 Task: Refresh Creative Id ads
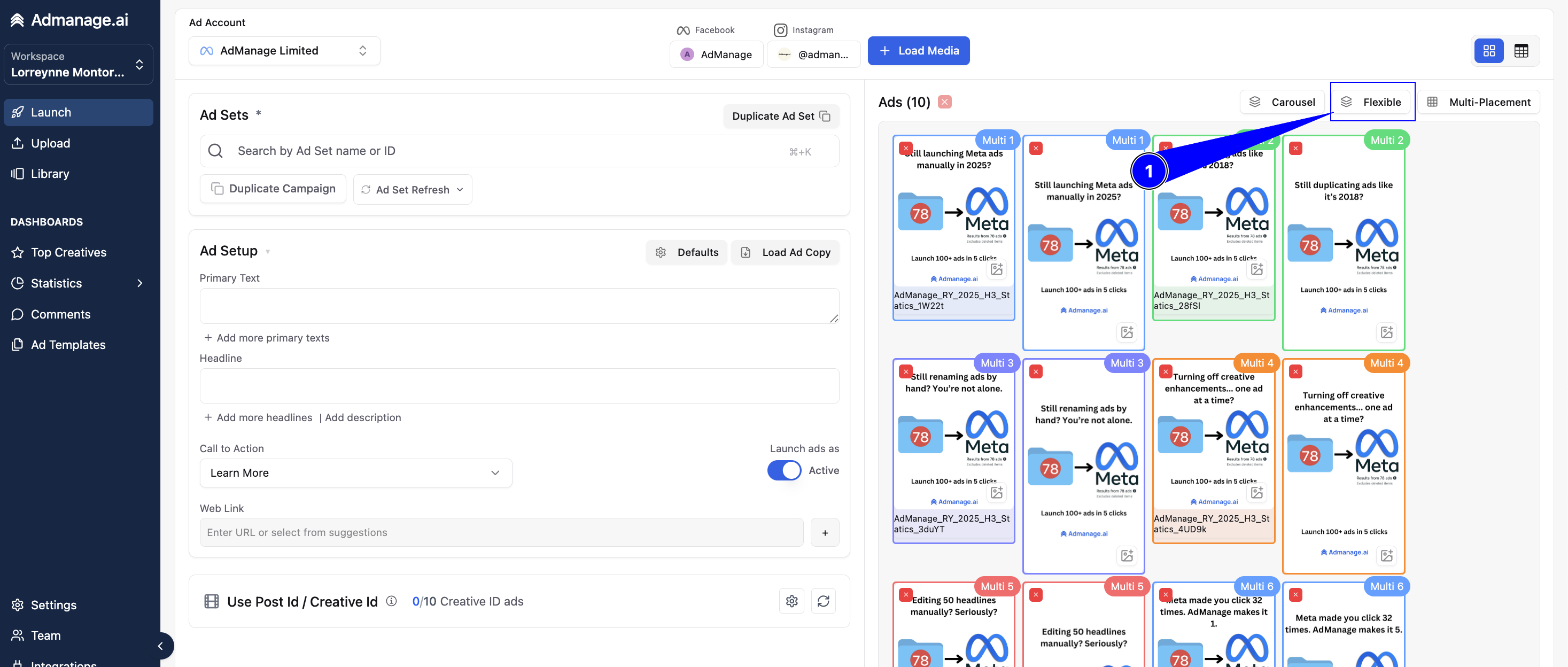[823, 601]
